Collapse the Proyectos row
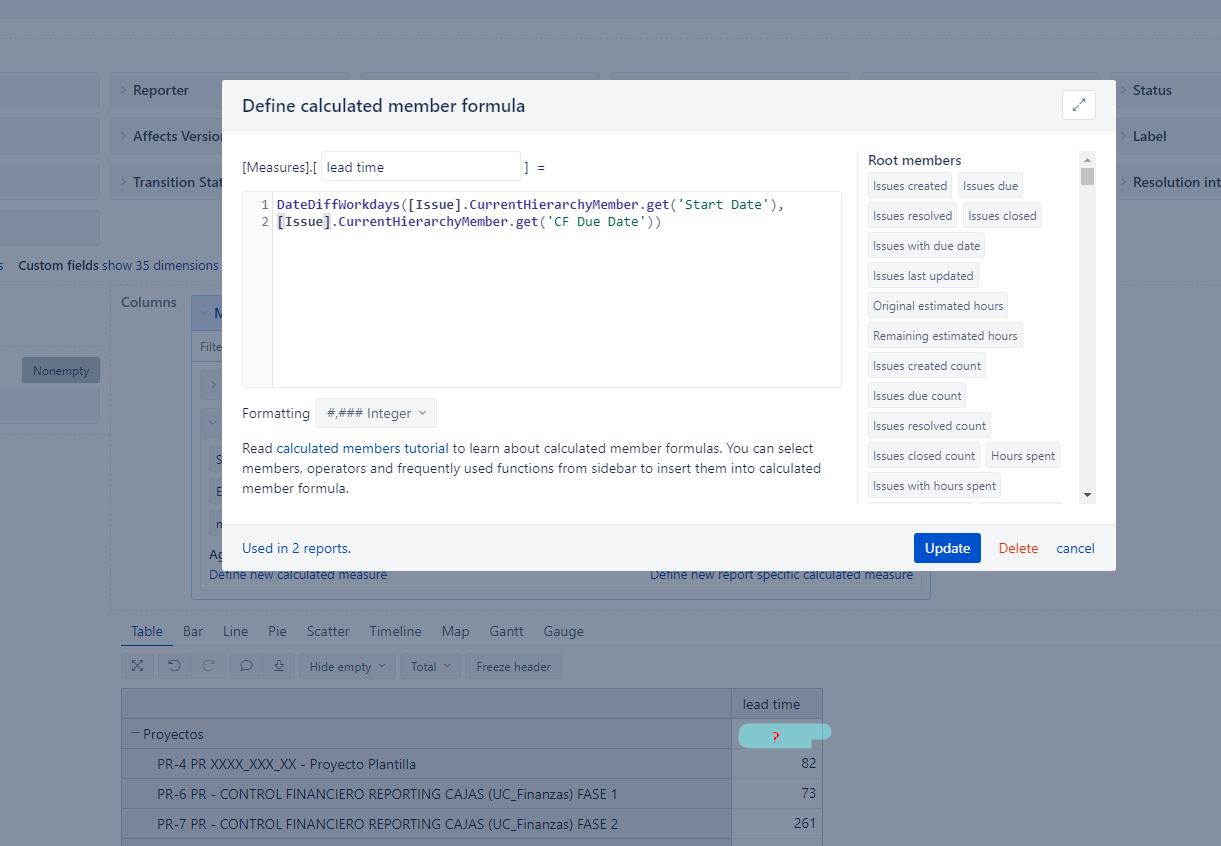Viewport: 1221px width, 846px height. (x=134, y=734)
